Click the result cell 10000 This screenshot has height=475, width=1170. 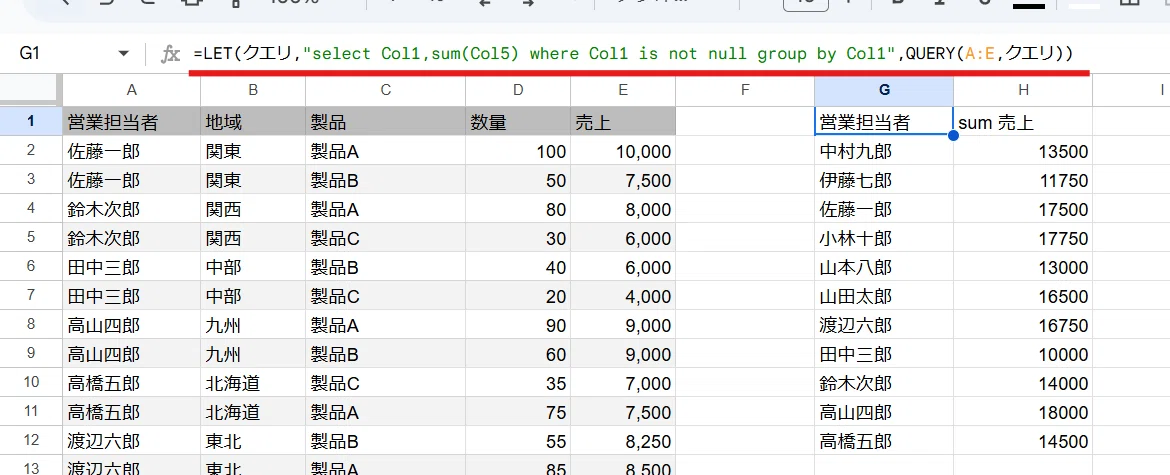point(1023,355)
